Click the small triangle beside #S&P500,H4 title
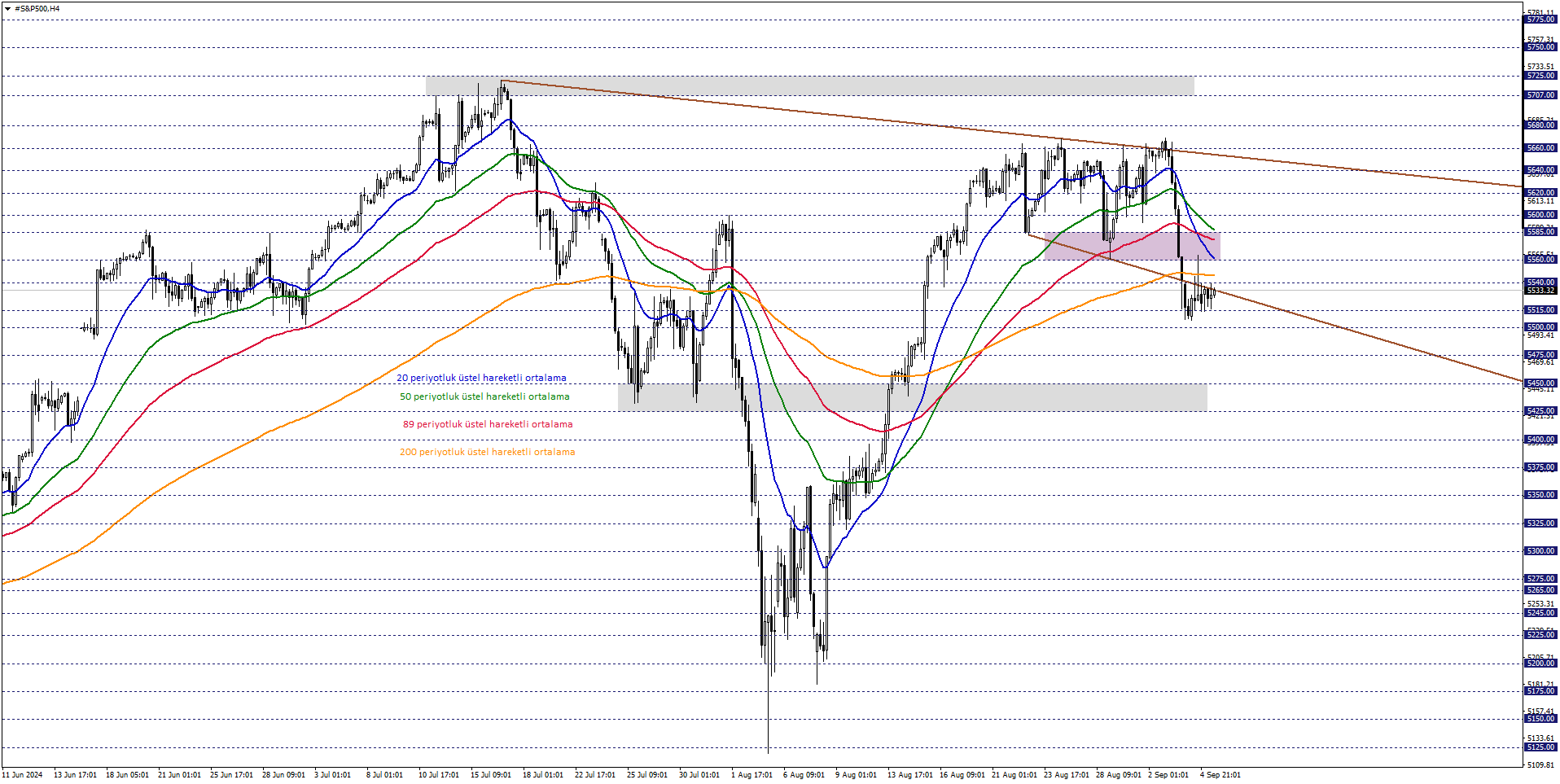This screenshot has width=1560, height=784. [7, 9]
